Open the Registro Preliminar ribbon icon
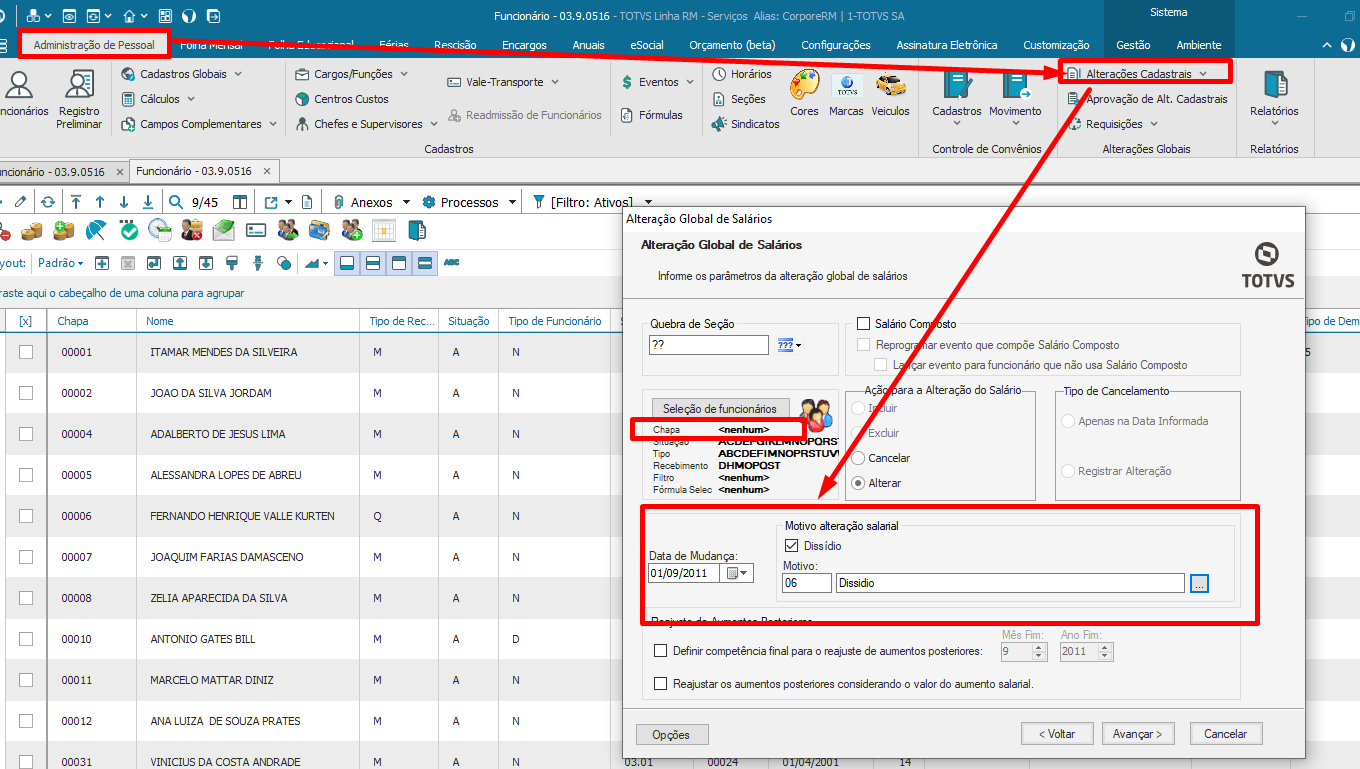Screen dimensions: 1360x769 point(79,100)
